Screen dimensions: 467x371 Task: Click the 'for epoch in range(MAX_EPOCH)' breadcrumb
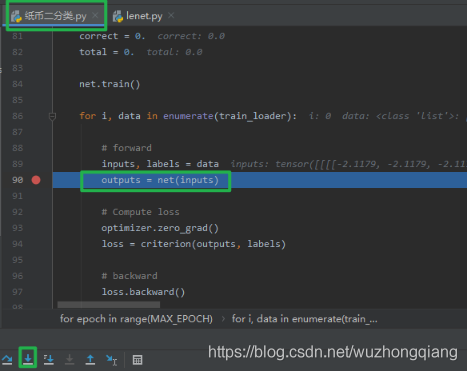pos(136,319)
